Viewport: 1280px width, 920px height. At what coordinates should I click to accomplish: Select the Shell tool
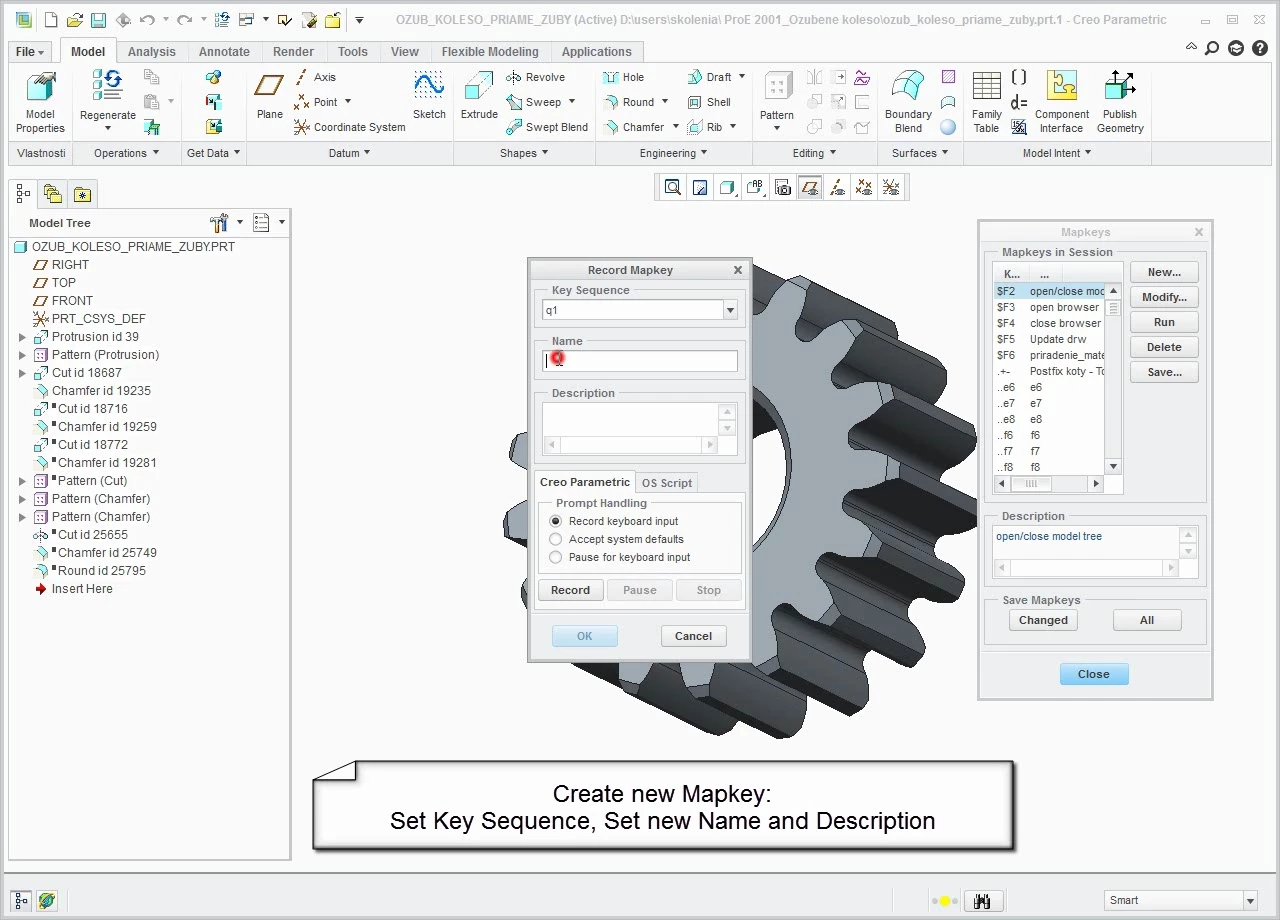point(709,102)
